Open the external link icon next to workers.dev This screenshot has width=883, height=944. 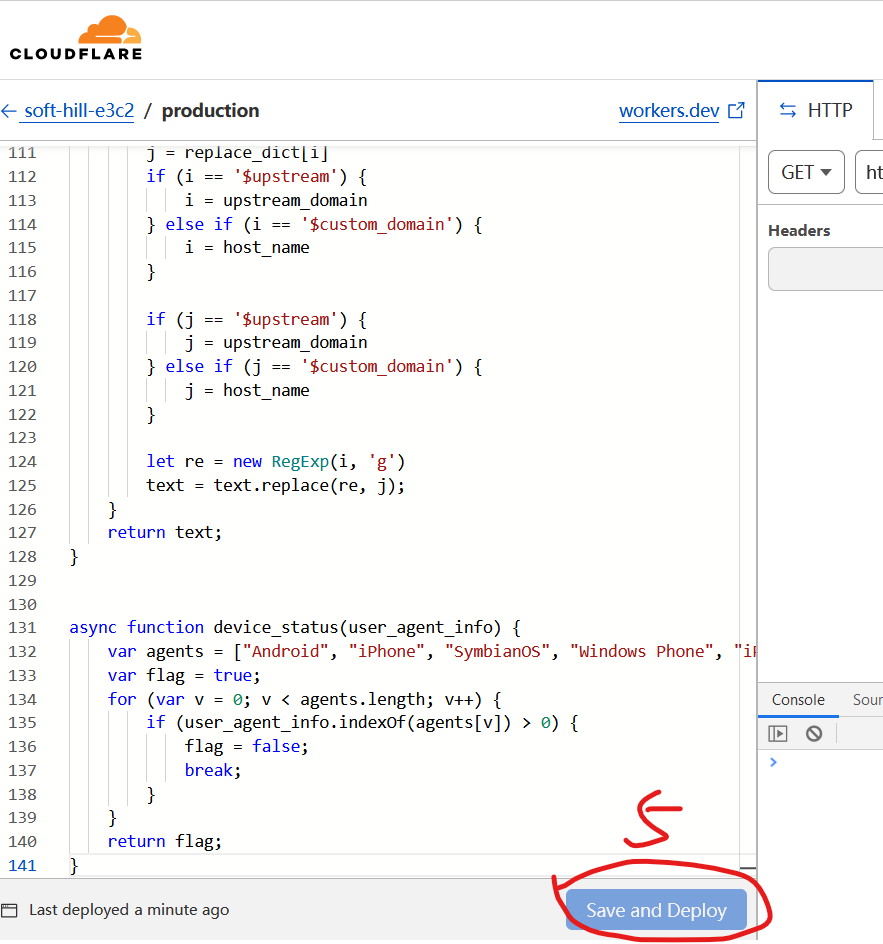(737, 111)
